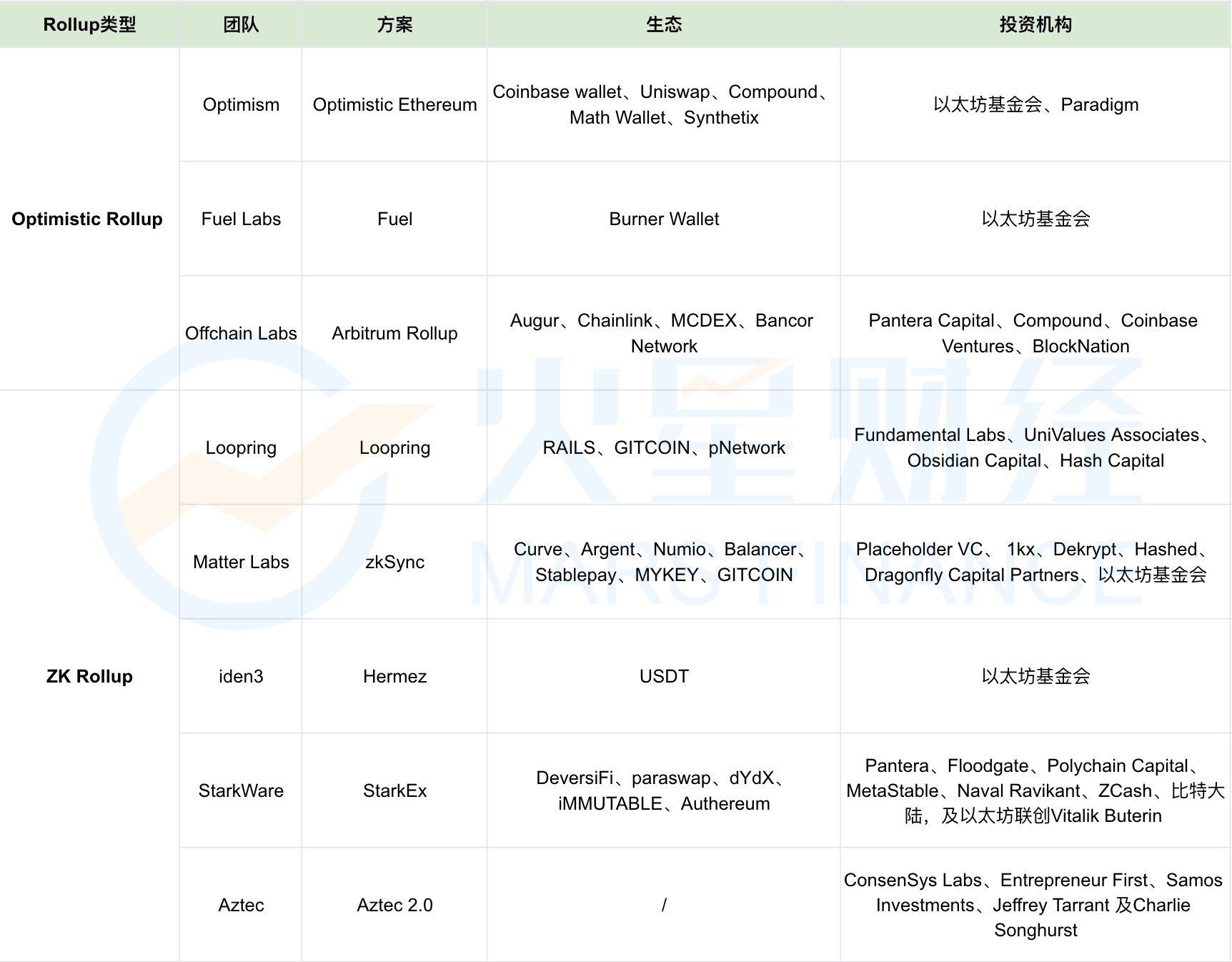Select the "zkSync" solution cell
Image resolution: width=1232 pixels, height=962 pixels.
pyautogui.click(x=394, y=562)
